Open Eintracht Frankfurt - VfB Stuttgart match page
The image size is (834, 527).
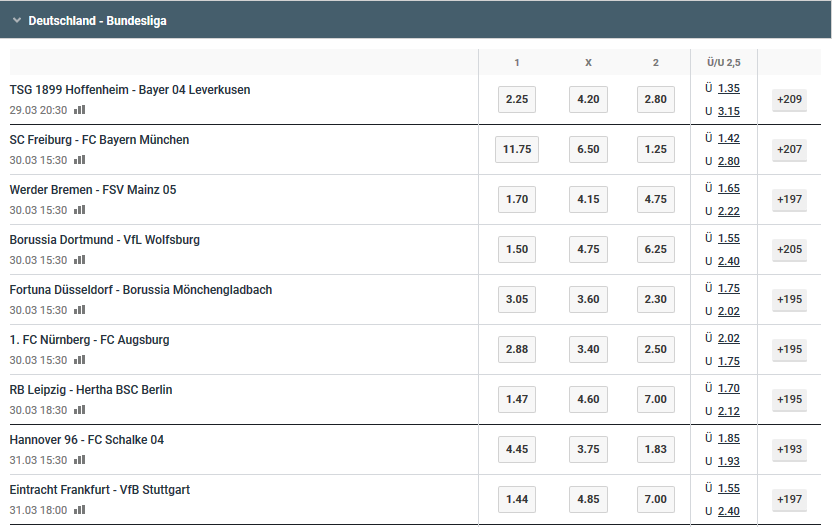coord(99,490)
